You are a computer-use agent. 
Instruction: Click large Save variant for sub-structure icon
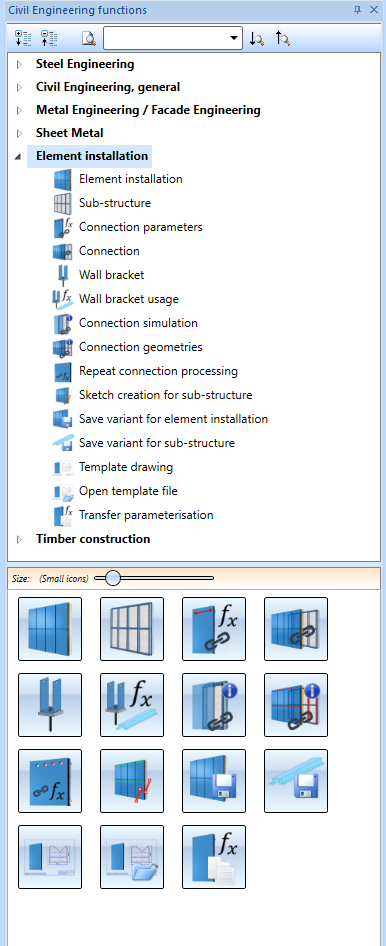(x=296, y=781)
